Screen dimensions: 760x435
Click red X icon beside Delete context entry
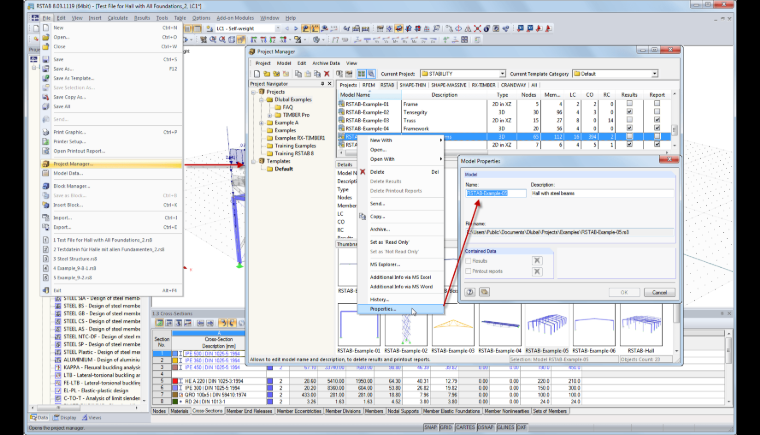363,172
